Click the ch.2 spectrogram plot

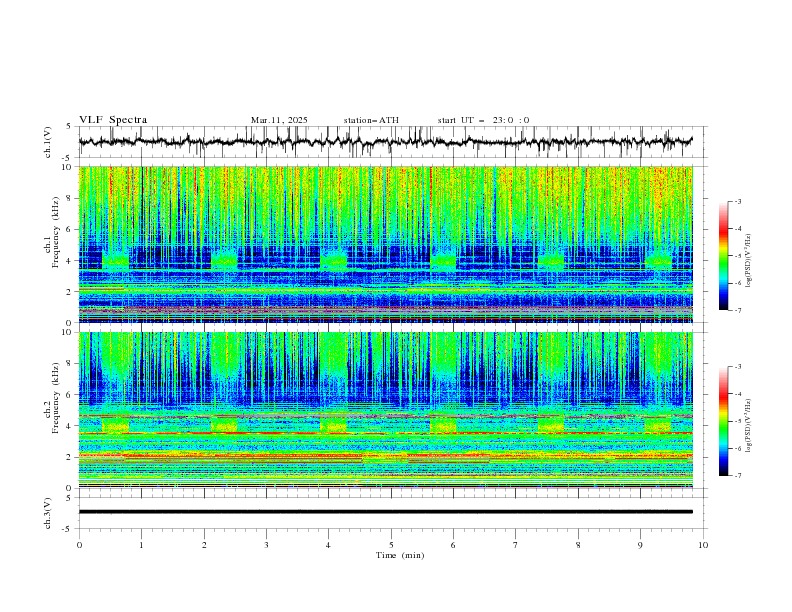click(385, 410)
